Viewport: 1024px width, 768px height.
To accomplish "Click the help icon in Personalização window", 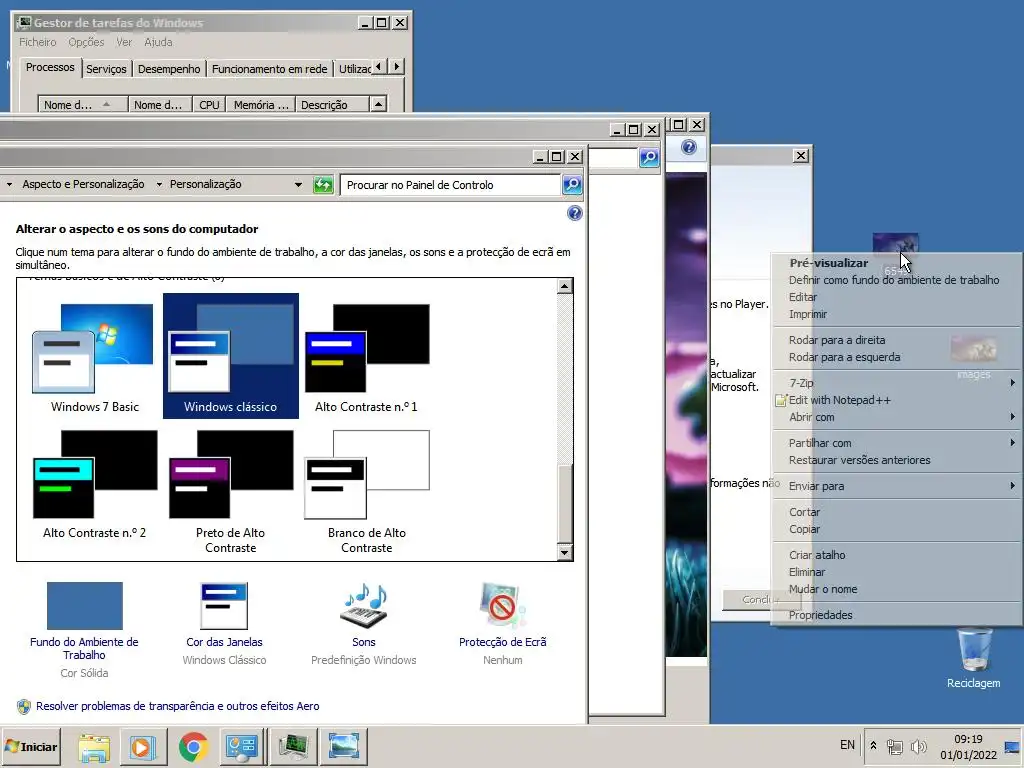I will [575, 213].
